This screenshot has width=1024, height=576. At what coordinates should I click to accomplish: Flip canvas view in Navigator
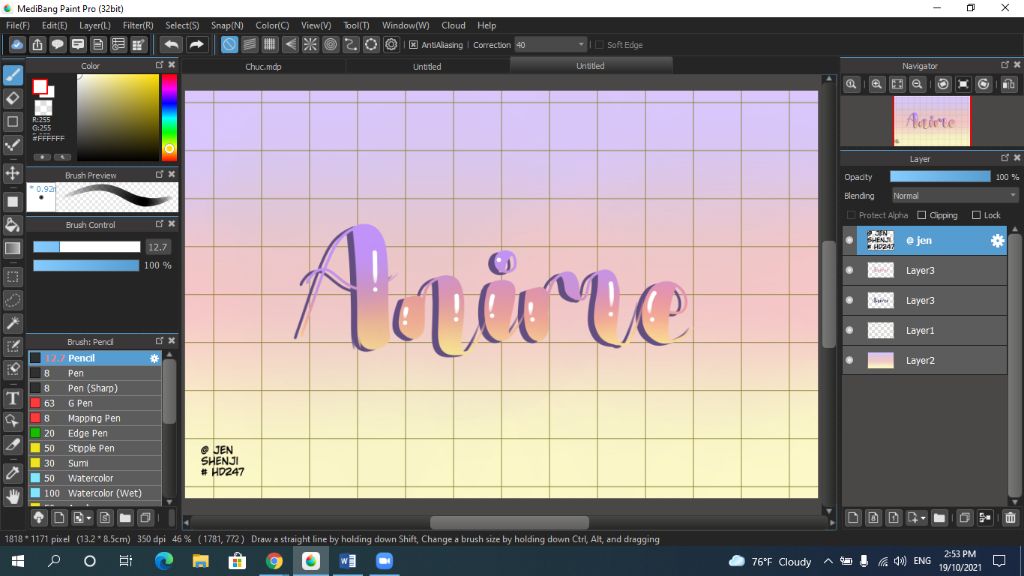pos(1009,84)
